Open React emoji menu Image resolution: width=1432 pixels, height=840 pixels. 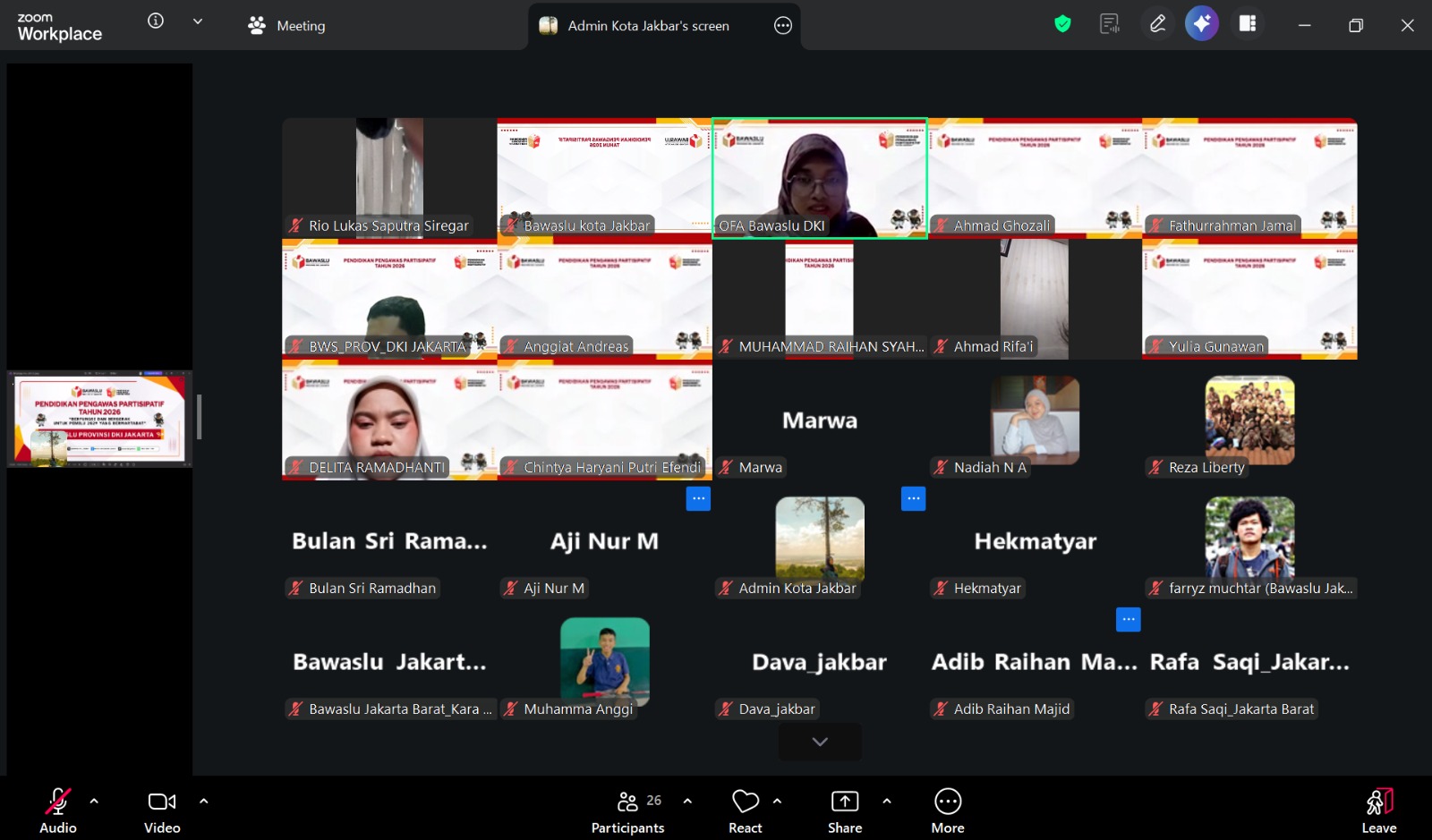(x=746, y=811)
